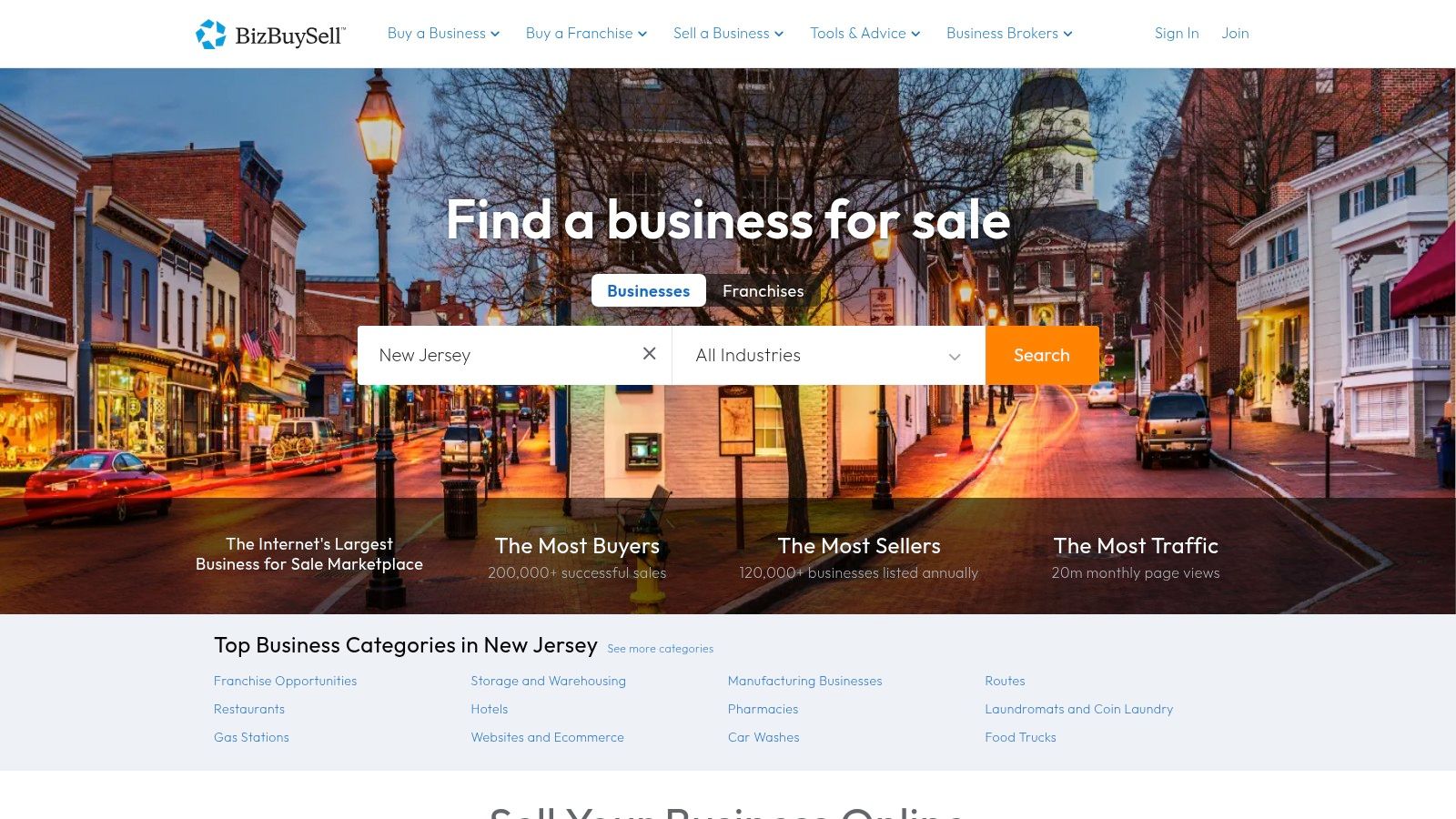Expand the Buy a Business menu
1456x819 pixels.
(x=443, y=34)
